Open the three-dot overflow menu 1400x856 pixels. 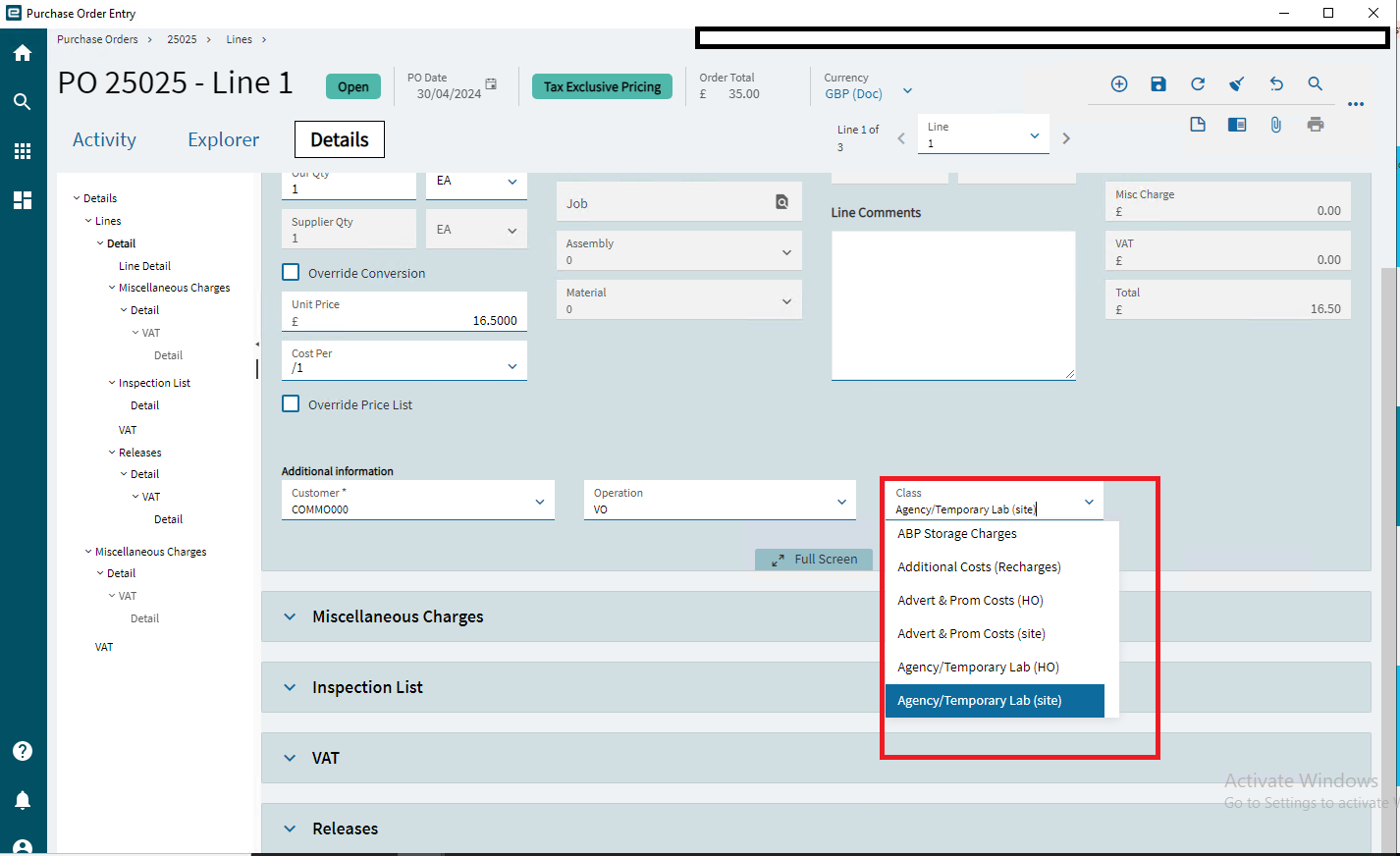point(1356,104)
